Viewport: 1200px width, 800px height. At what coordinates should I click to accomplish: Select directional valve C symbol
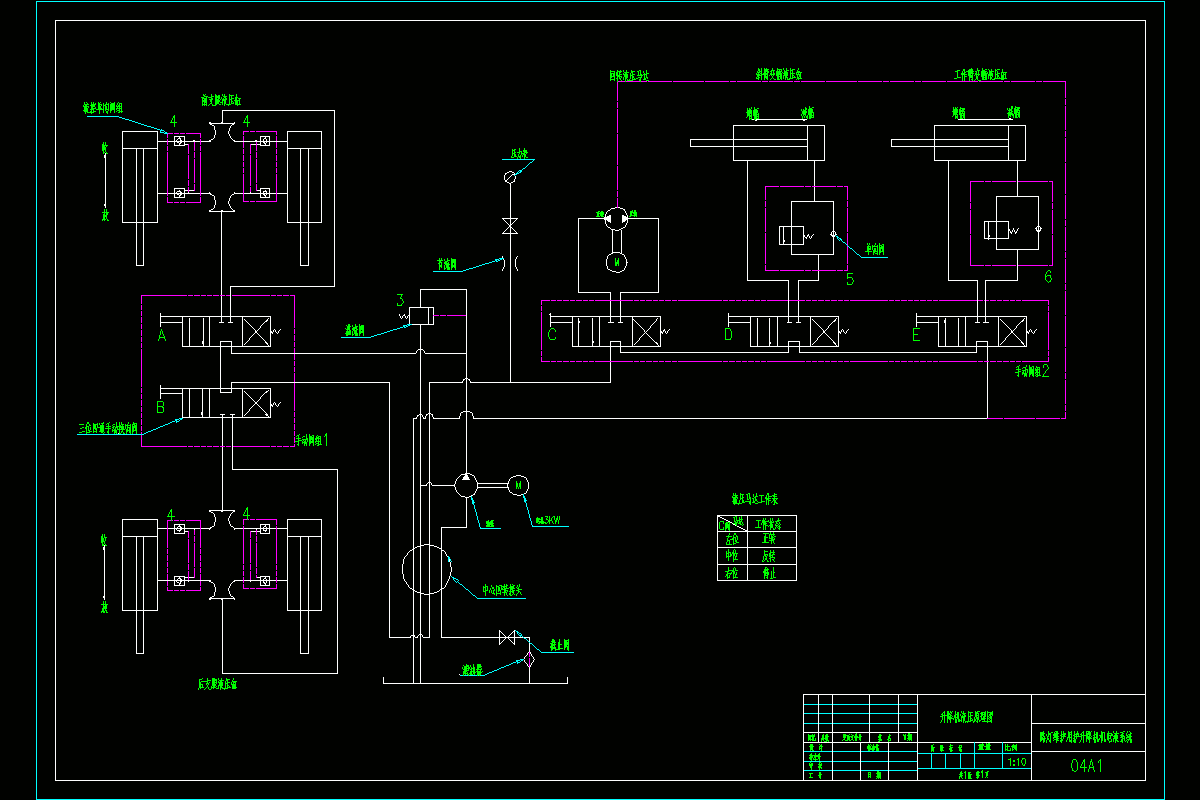pyautogui.click(x=617, y=331)
